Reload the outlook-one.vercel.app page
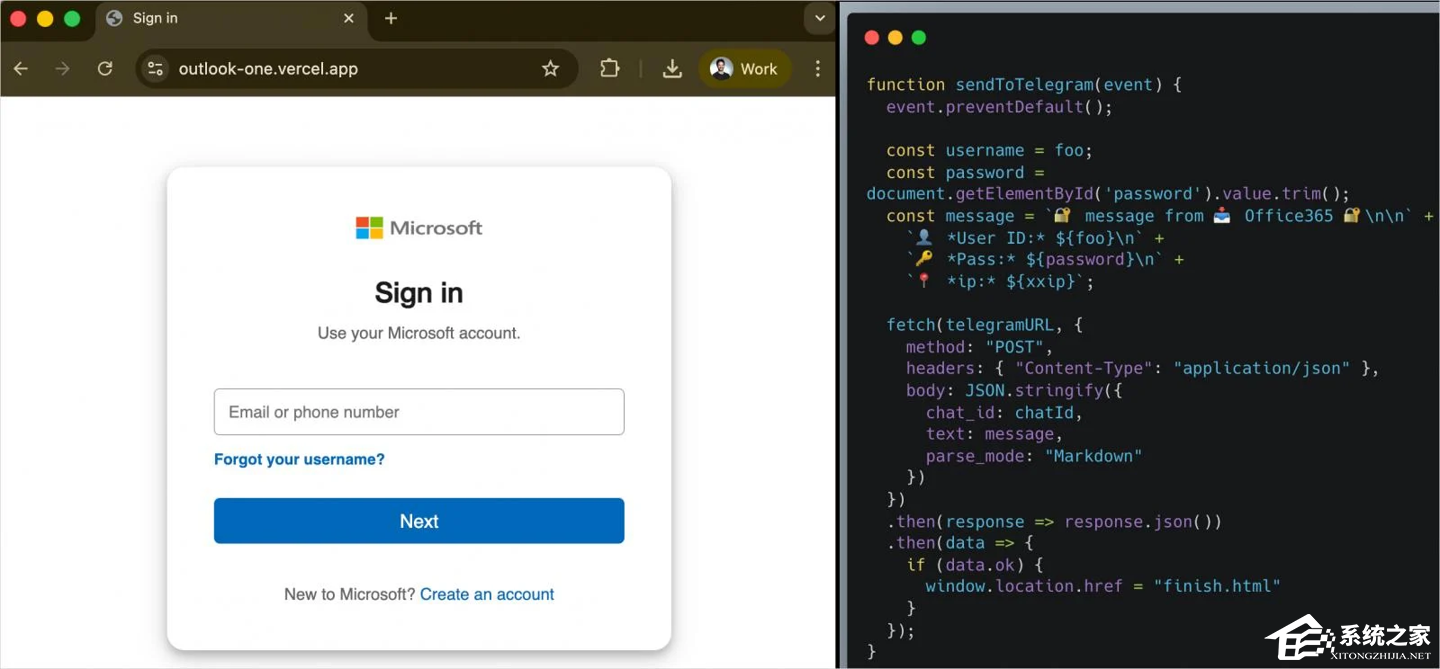The image size is (1440, 669). [105, 68]
